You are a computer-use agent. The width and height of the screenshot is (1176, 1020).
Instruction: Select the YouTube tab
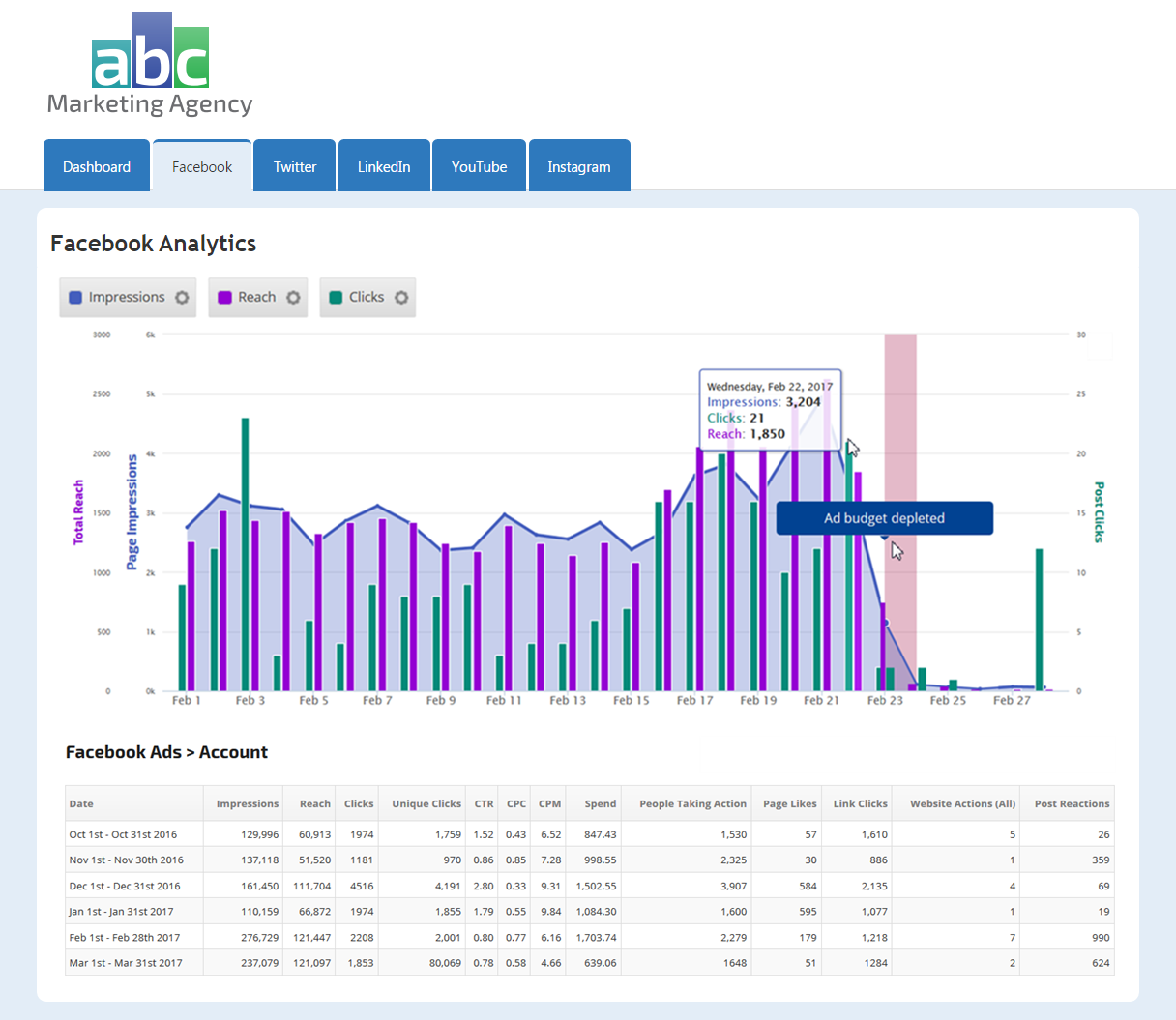[479, 167]
